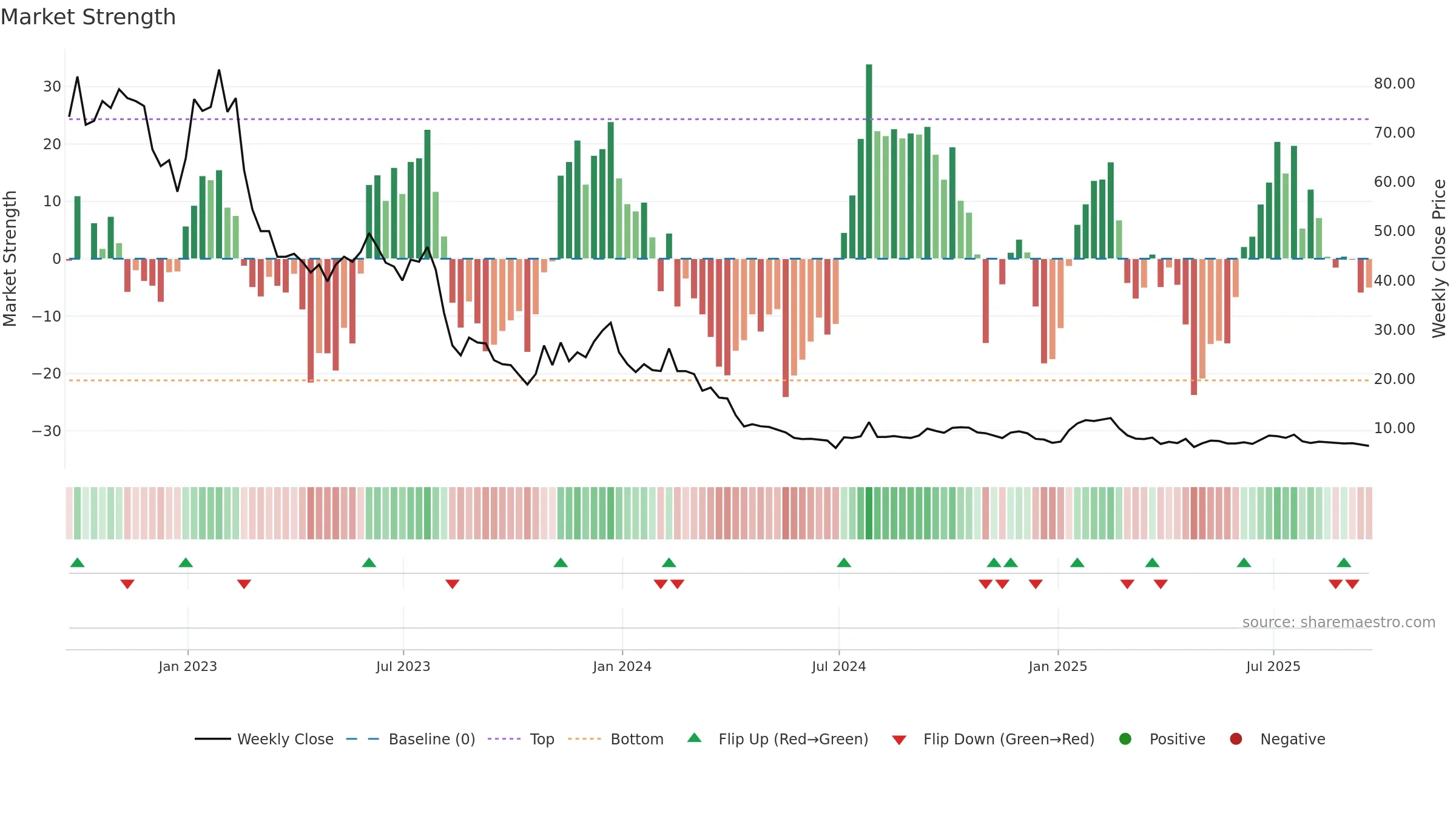Click the green Positive legend dot
This screenshot has height=819, width=1456.
pos(1125,739)
